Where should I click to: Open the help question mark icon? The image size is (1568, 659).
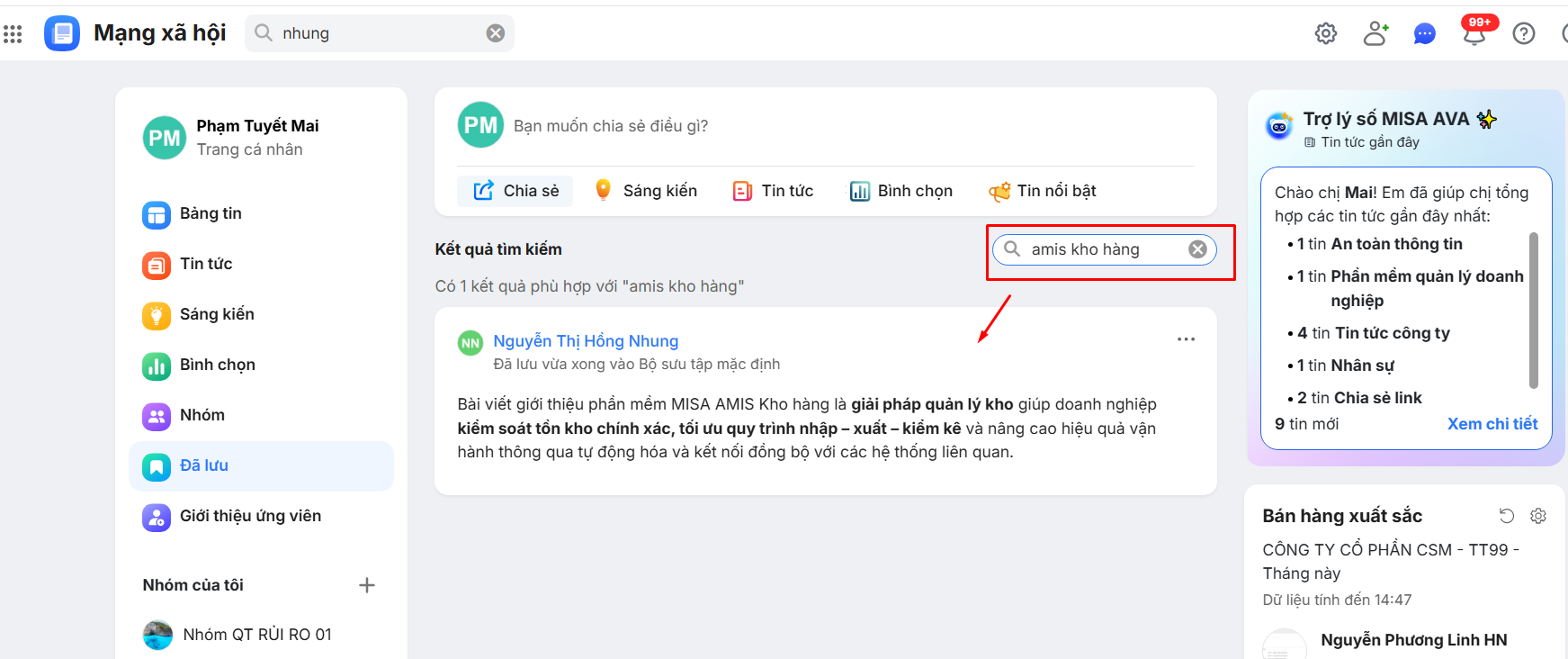click(x=1524, y=34)
